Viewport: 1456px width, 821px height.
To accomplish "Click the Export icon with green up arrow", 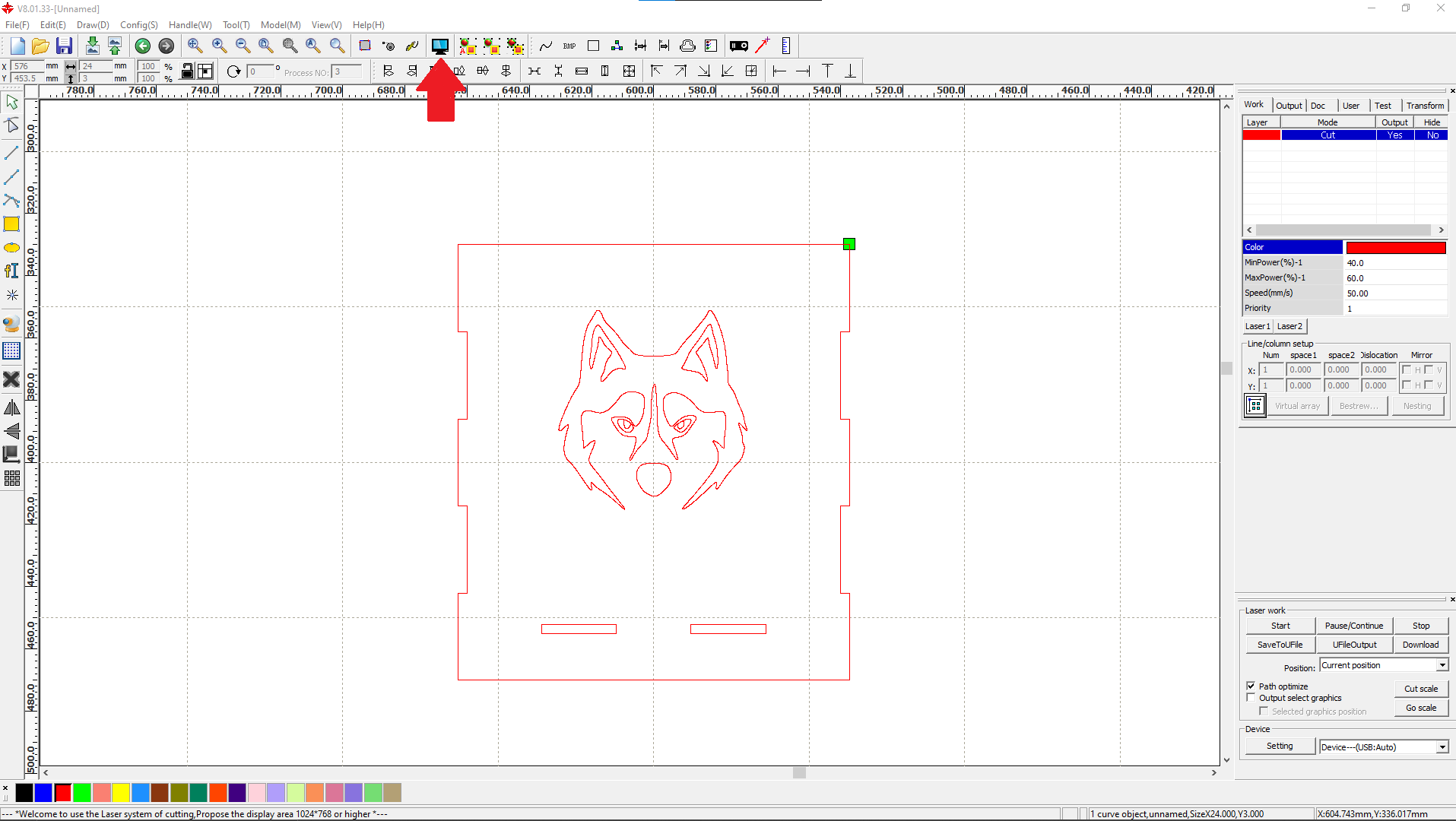I will [x=115, y=46].
